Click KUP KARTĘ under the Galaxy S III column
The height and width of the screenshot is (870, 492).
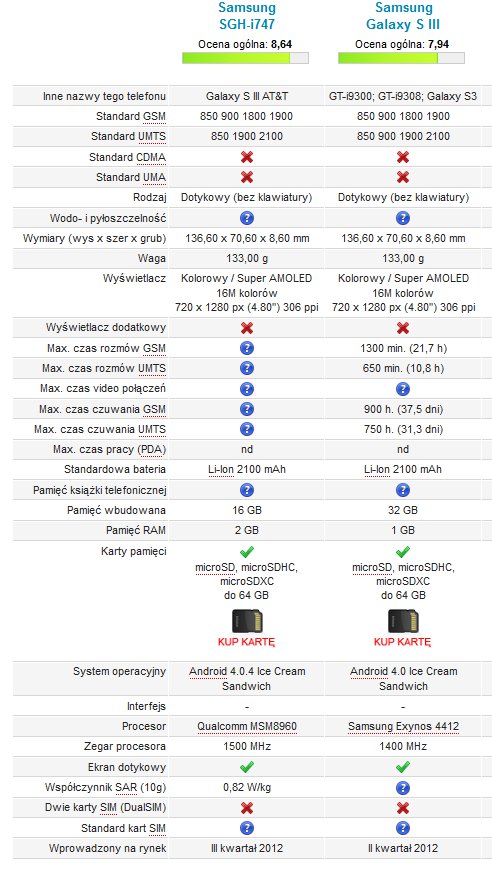point(403,642)
